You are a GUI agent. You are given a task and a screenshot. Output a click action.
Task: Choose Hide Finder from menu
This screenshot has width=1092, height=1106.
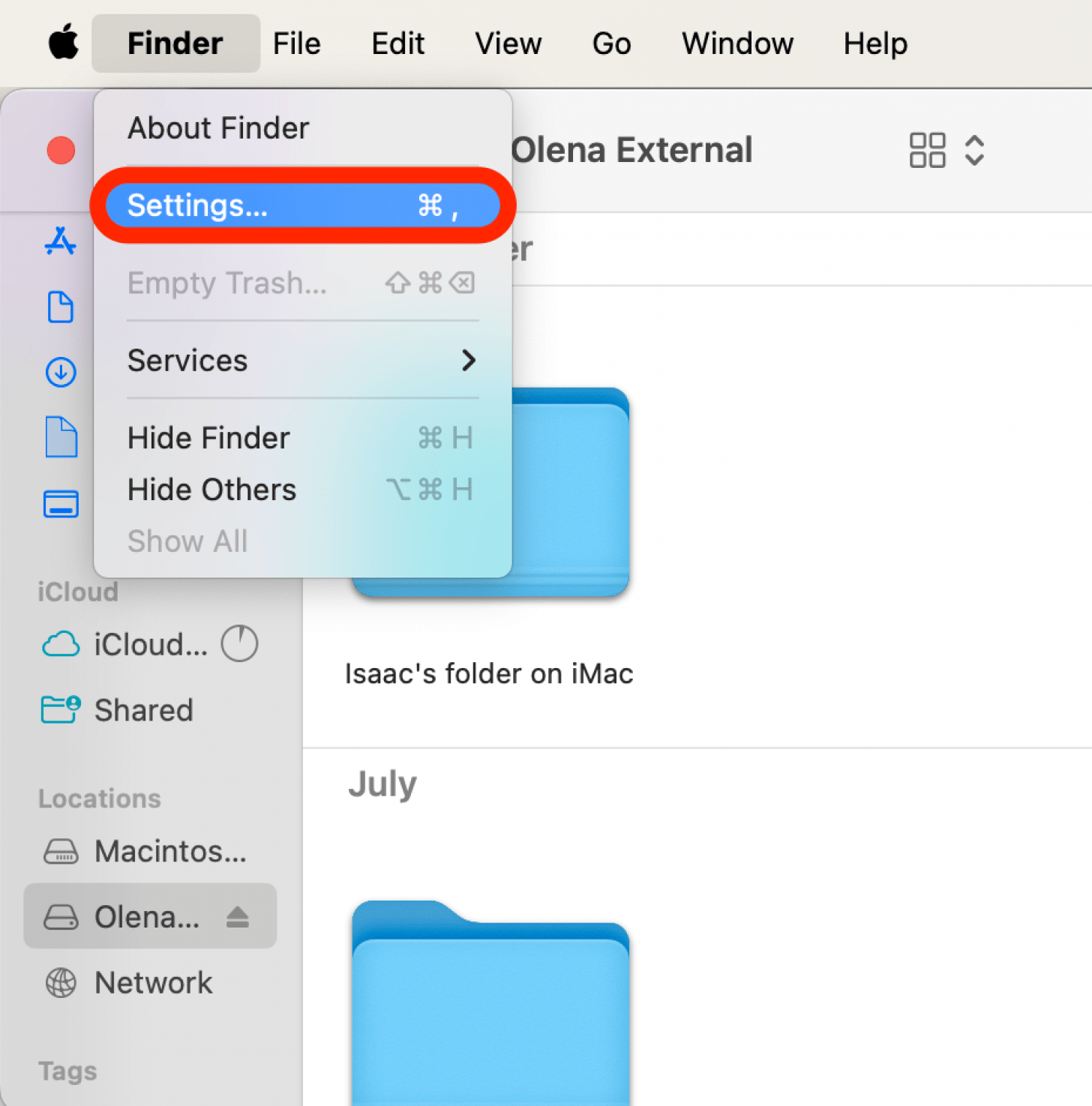coord(208,438)
